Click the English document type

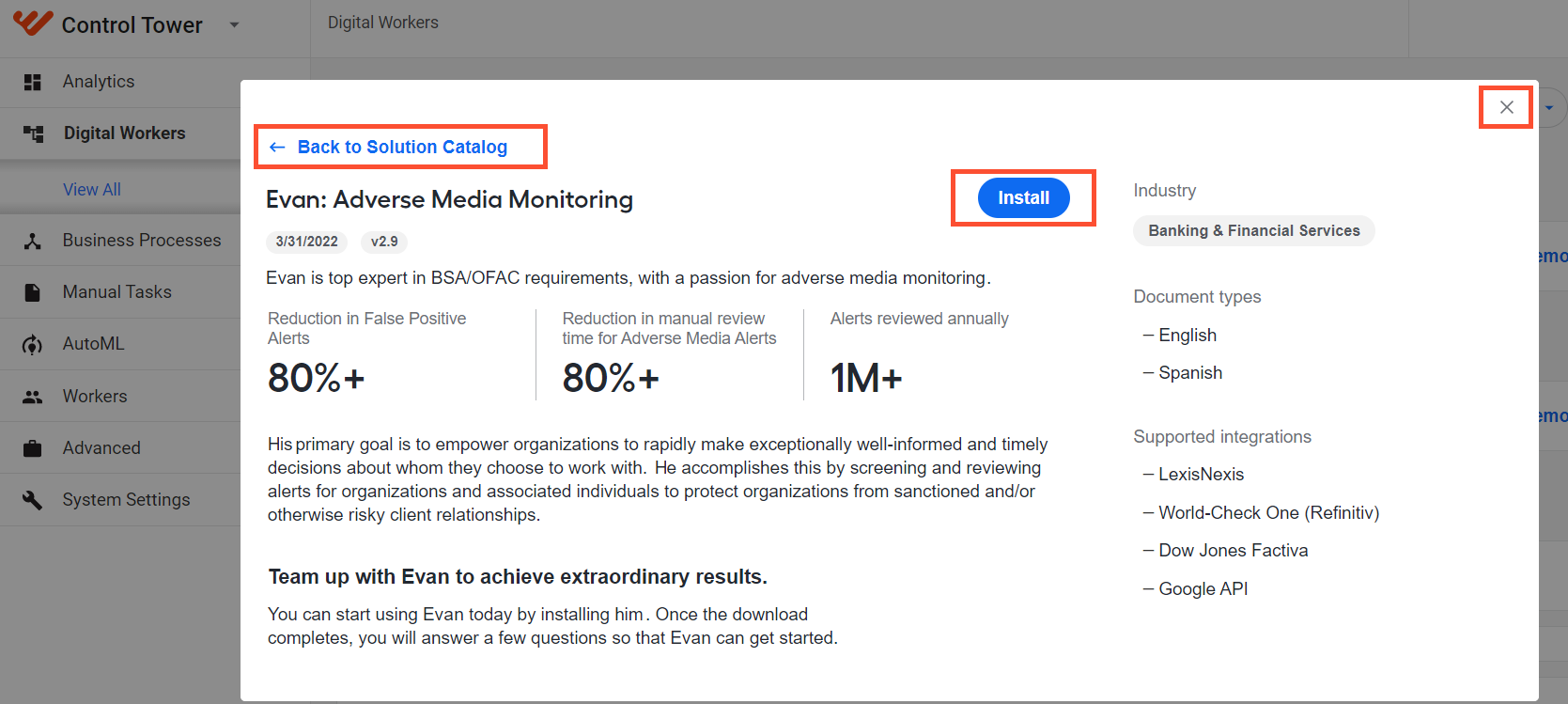tap(1188, 336)
